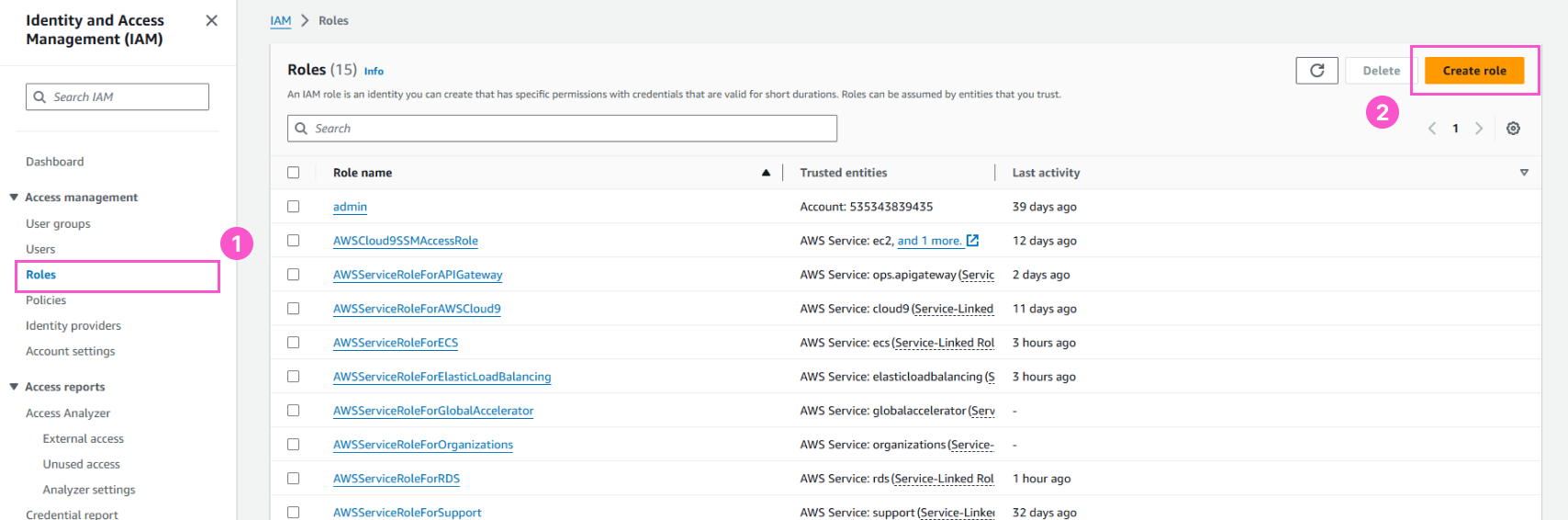Viewport: 1568px width, 520px height.
Task: Close the IAM navigation panel
Action: (211, 20)
